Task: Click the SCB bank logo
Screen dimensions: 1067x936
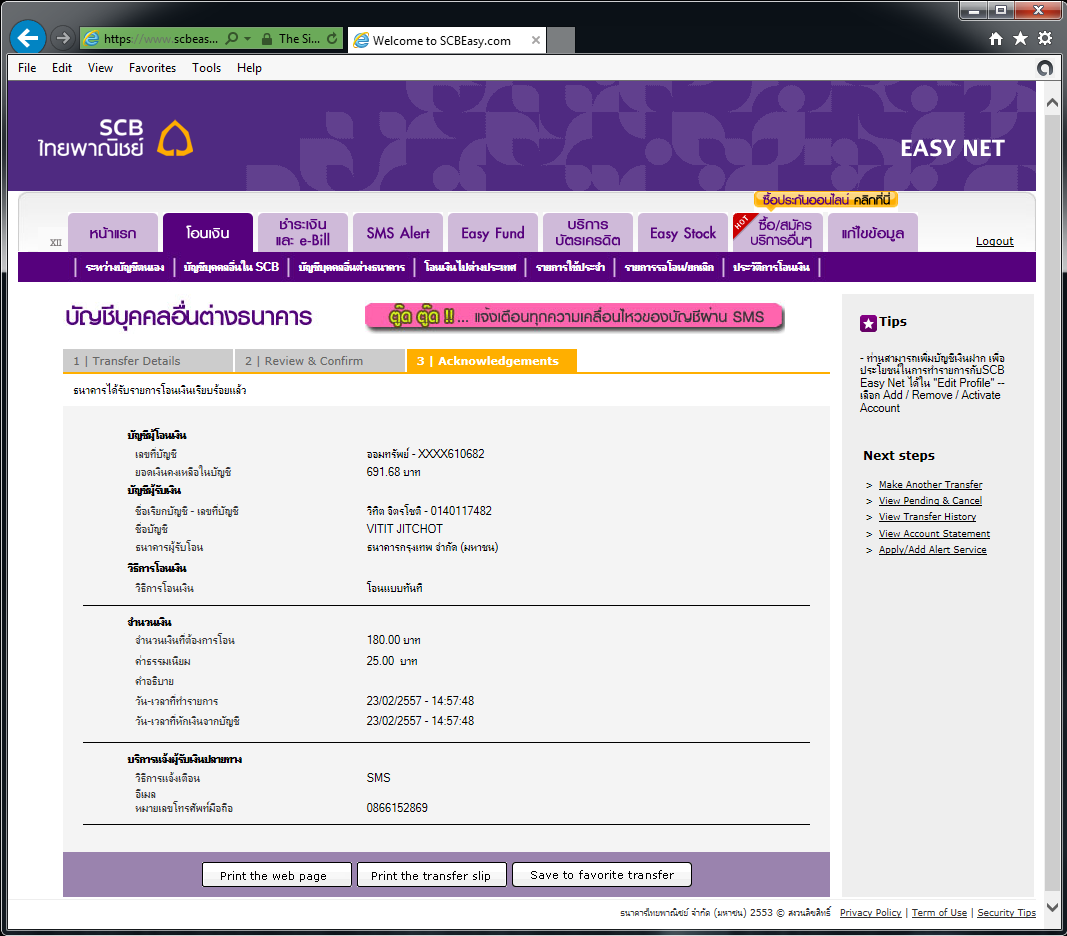Action: click(x=116, y=138)
